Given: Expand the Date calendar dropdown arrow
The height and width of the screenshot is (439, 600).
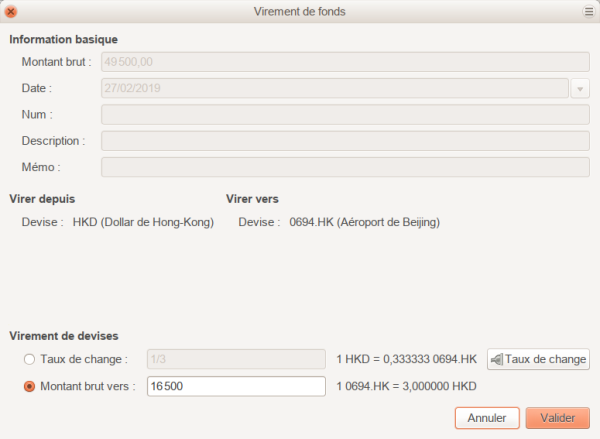Looking at the screenshot, I should click(x=580, y=88).
